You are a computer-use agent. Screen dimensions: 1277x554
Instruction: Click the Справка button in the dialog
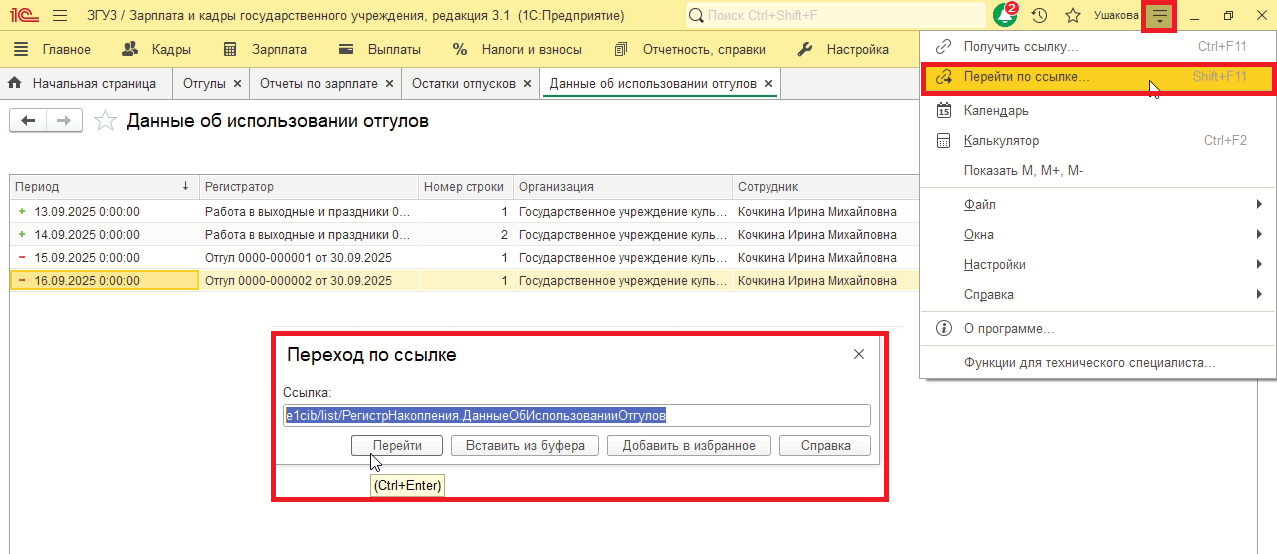[x=825, y=445]
